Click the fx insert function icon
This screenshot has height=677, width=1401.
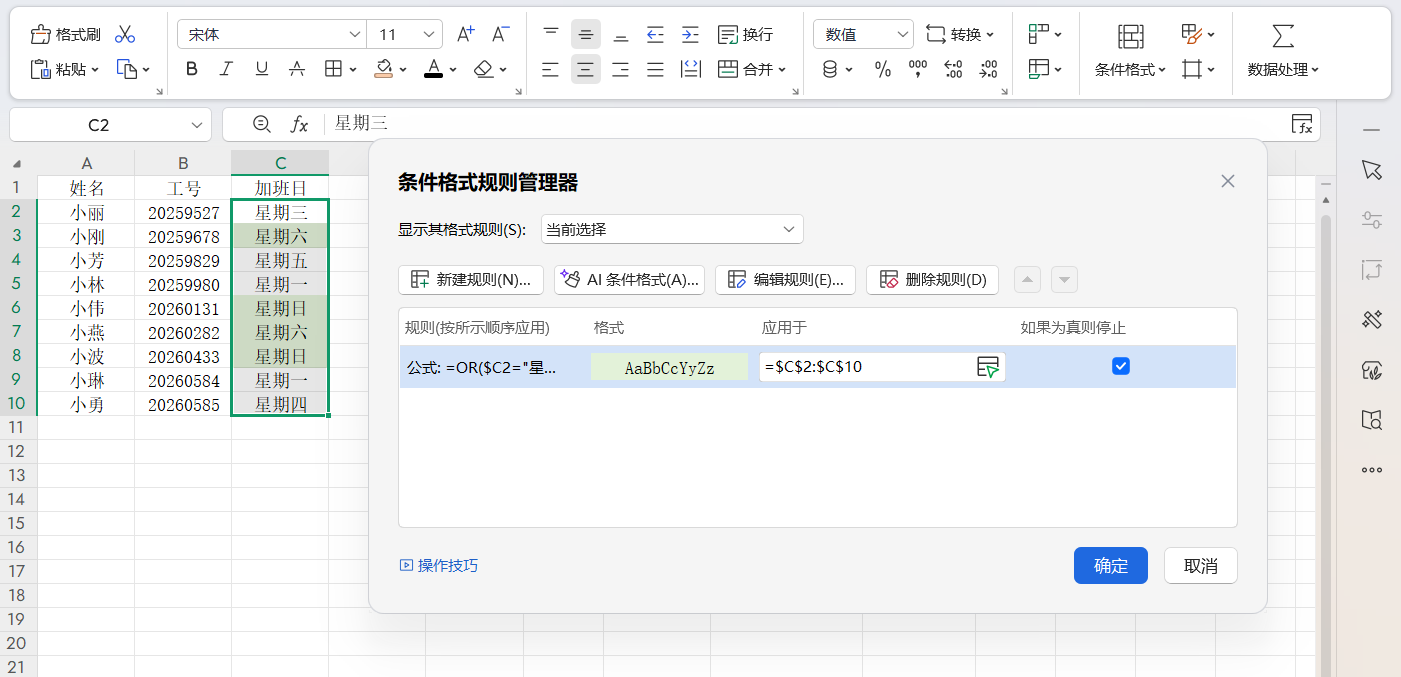pyautogui.click(x=299, y=125)
